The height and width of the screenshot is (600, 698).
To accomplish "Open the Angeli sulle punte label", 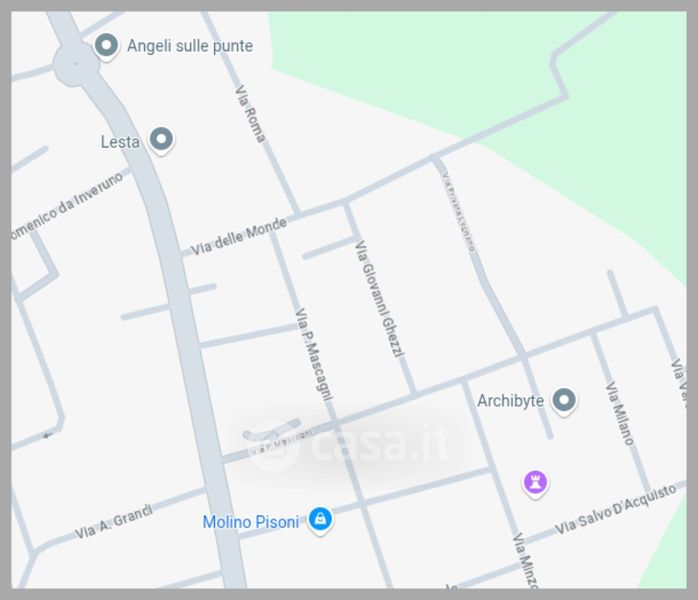I will point(190,46).
